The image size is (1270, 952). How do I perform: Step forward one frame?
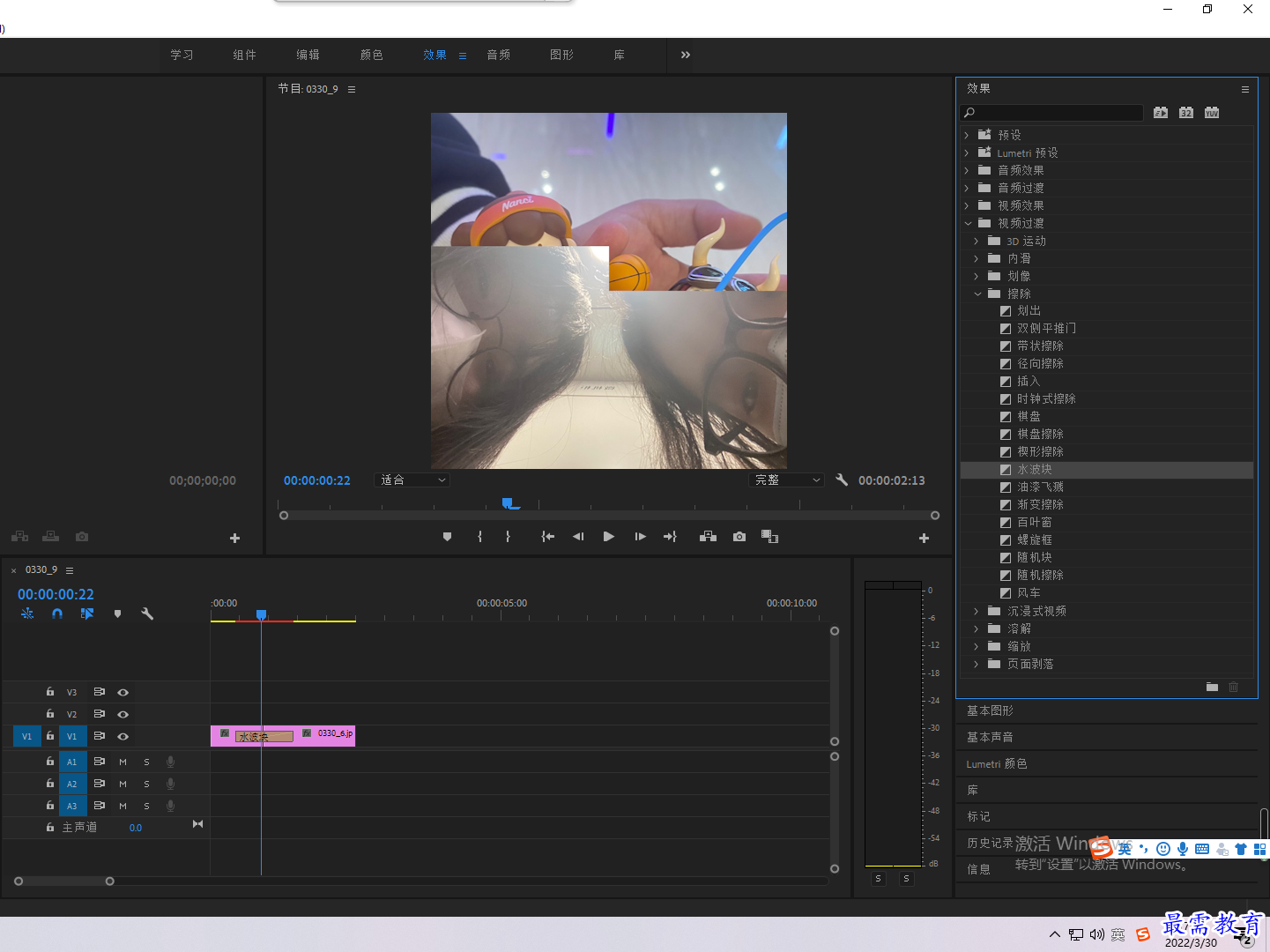pyautogui.click(x=640, y=537)
